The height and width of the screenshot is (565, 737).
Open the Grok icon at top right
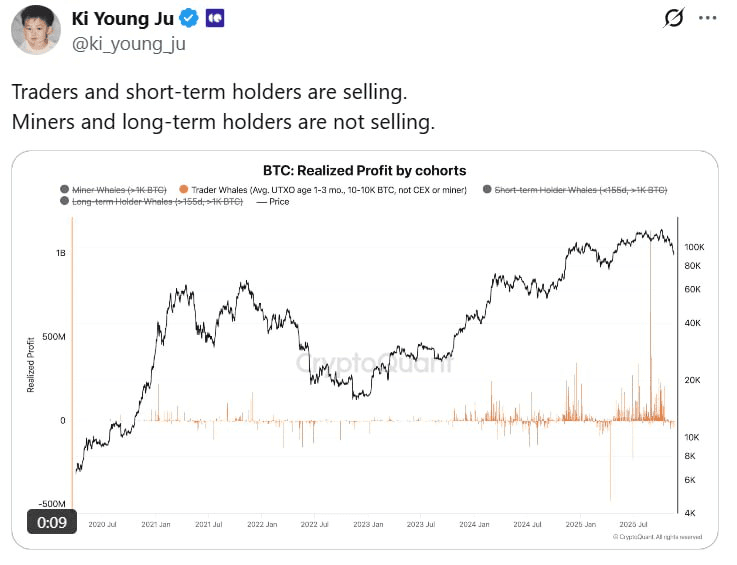[x=674, y=18]
